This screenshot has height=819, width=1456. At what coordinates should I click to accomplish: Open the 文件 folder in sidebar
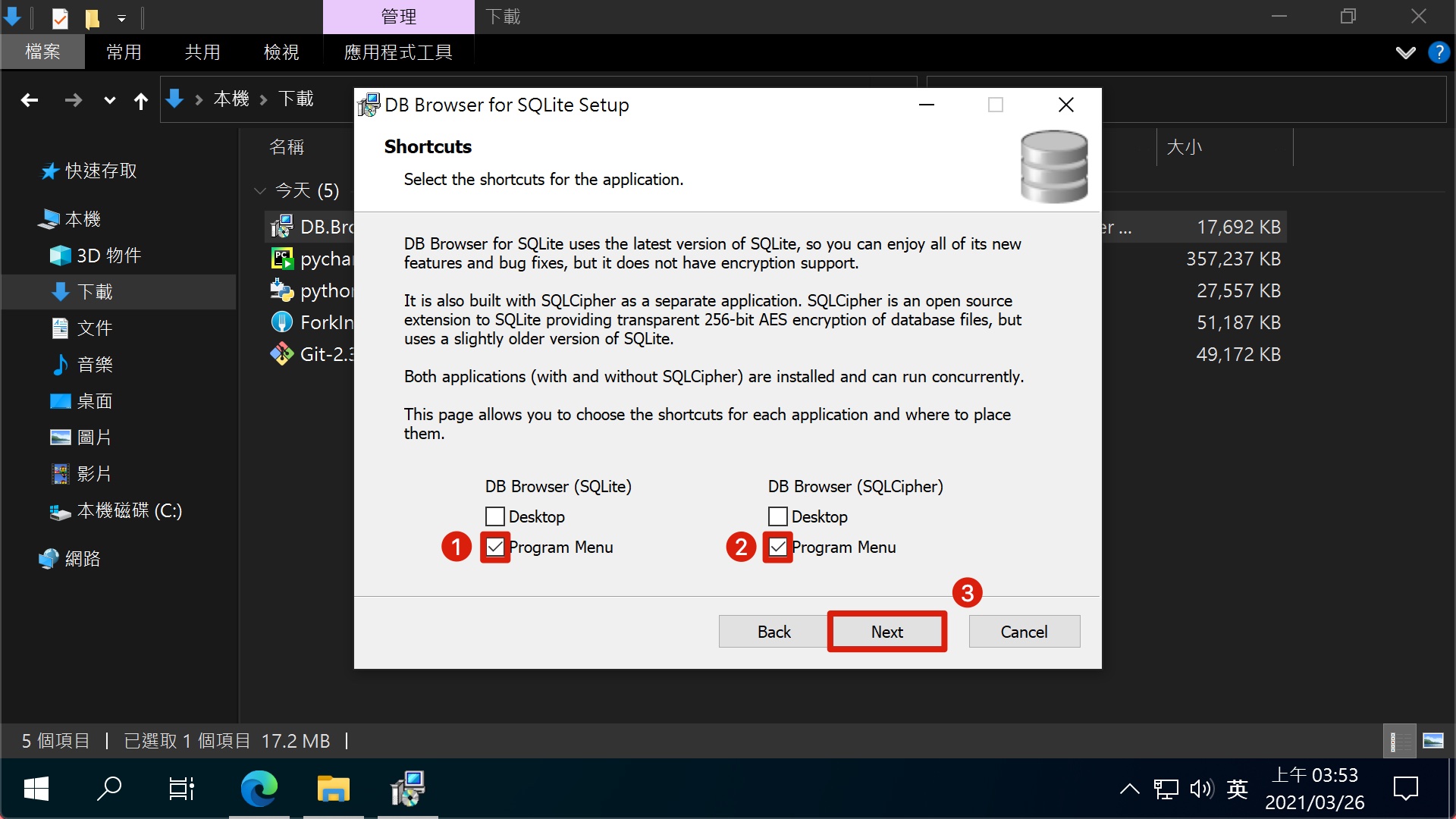click(82, 328)
